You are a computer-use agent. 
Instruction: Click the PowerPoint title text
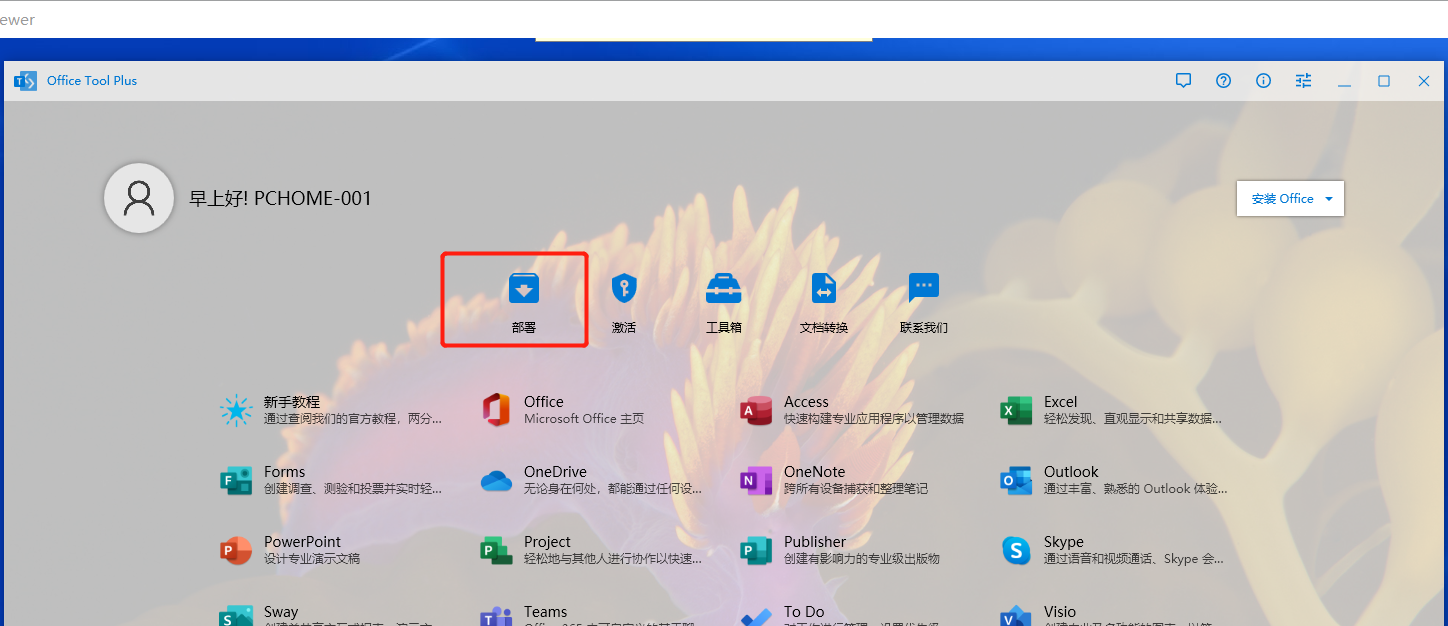[303, 542]
